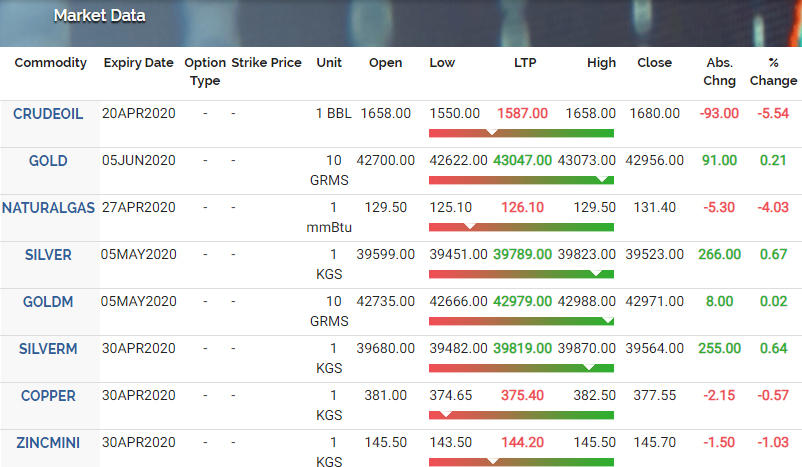Click the % Change column header
The width and height of the screenshot is (802, 467).
773,72
